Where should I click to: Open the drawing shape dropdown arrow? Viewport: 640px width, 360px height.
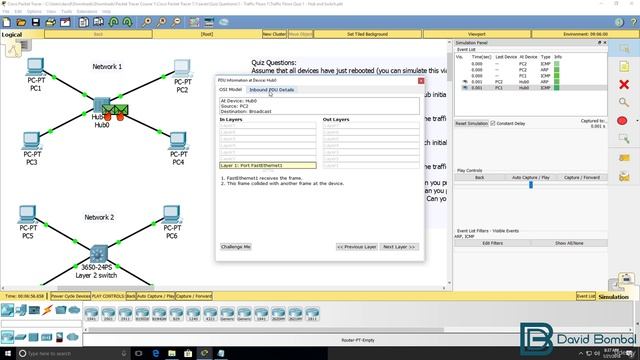637,121
